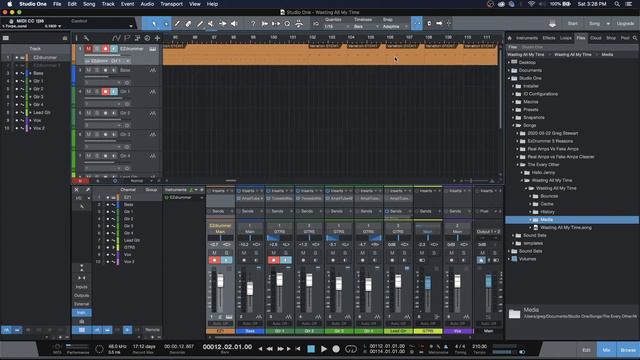Toggle the Browse view button
The image size is (640, 360).
628,350
